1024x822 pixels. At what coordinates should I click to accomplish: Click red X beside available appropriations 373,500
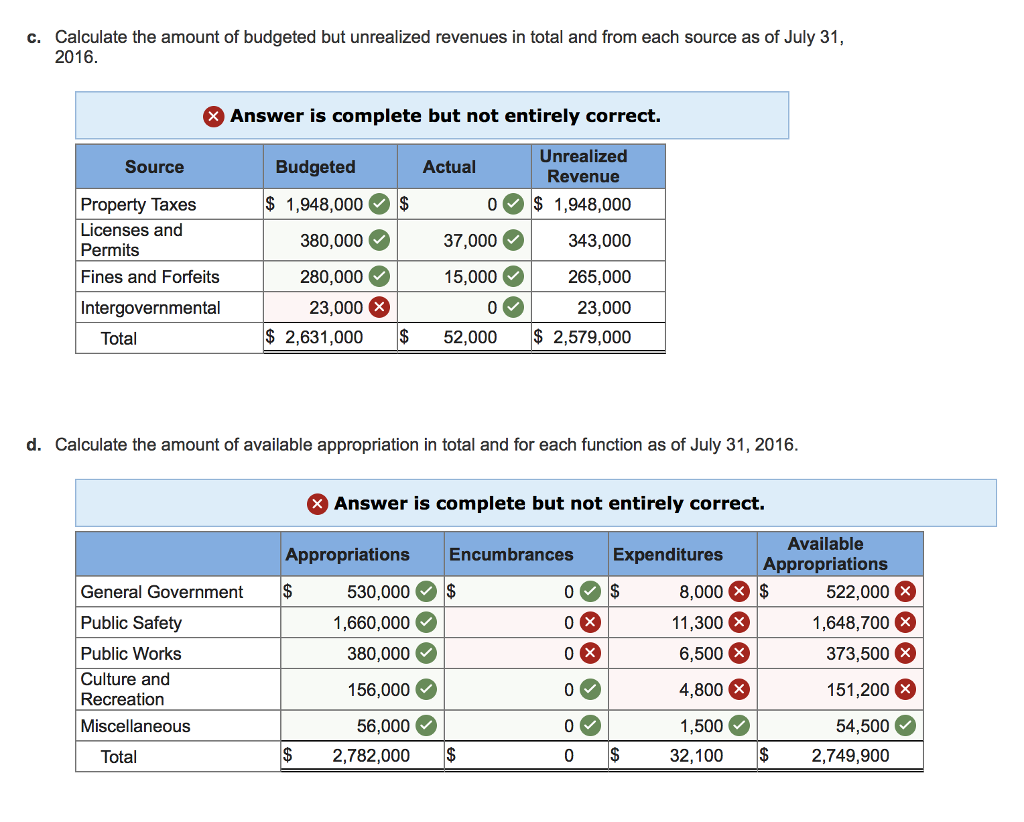(x=905, y=653)
